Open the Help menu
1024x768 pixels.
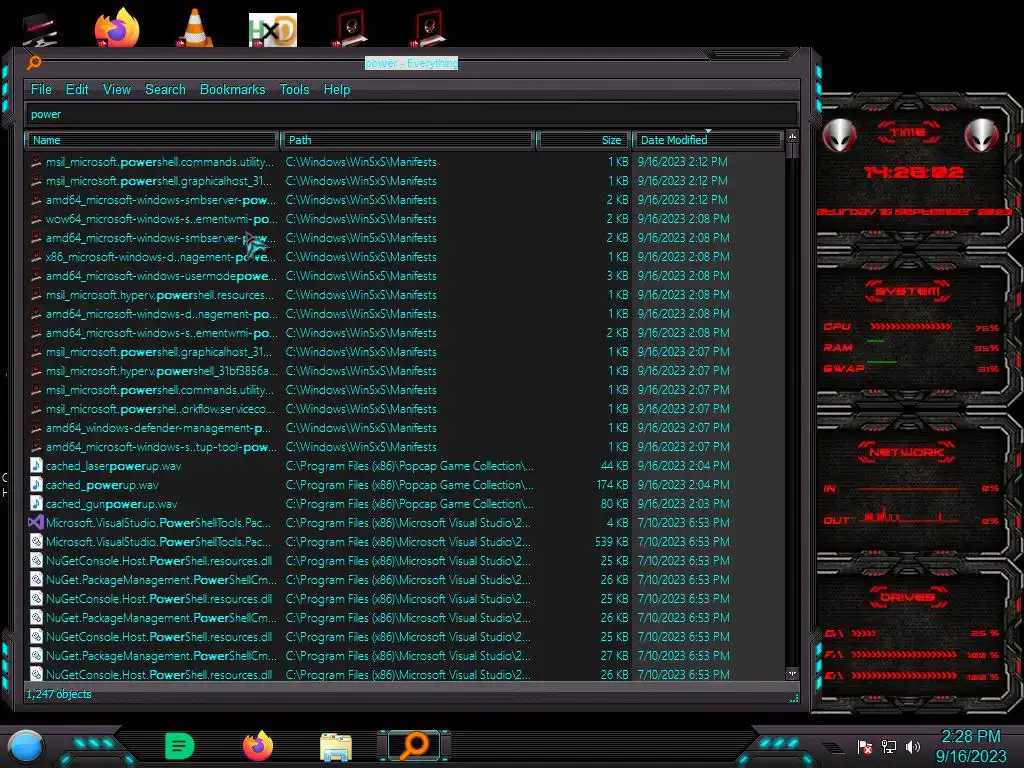coord(337,89)
